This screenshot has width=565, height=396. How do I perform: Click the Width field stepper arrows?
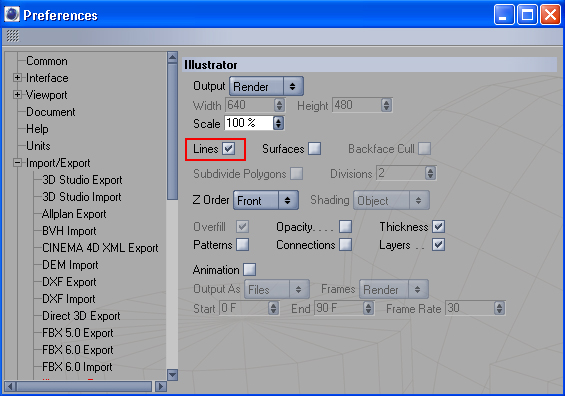[279, 105]
